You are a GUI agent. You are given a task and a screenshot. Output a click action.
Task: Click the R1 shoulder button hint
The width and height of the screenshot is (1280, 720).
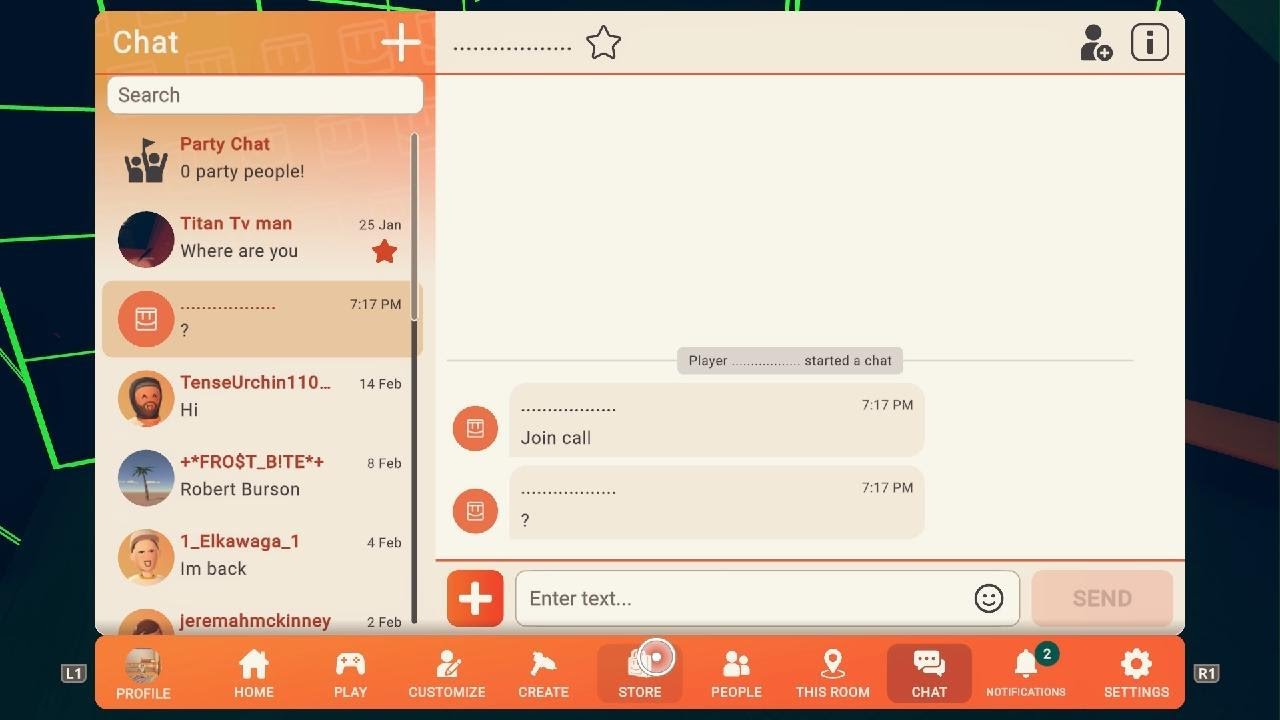point(1207,673)
